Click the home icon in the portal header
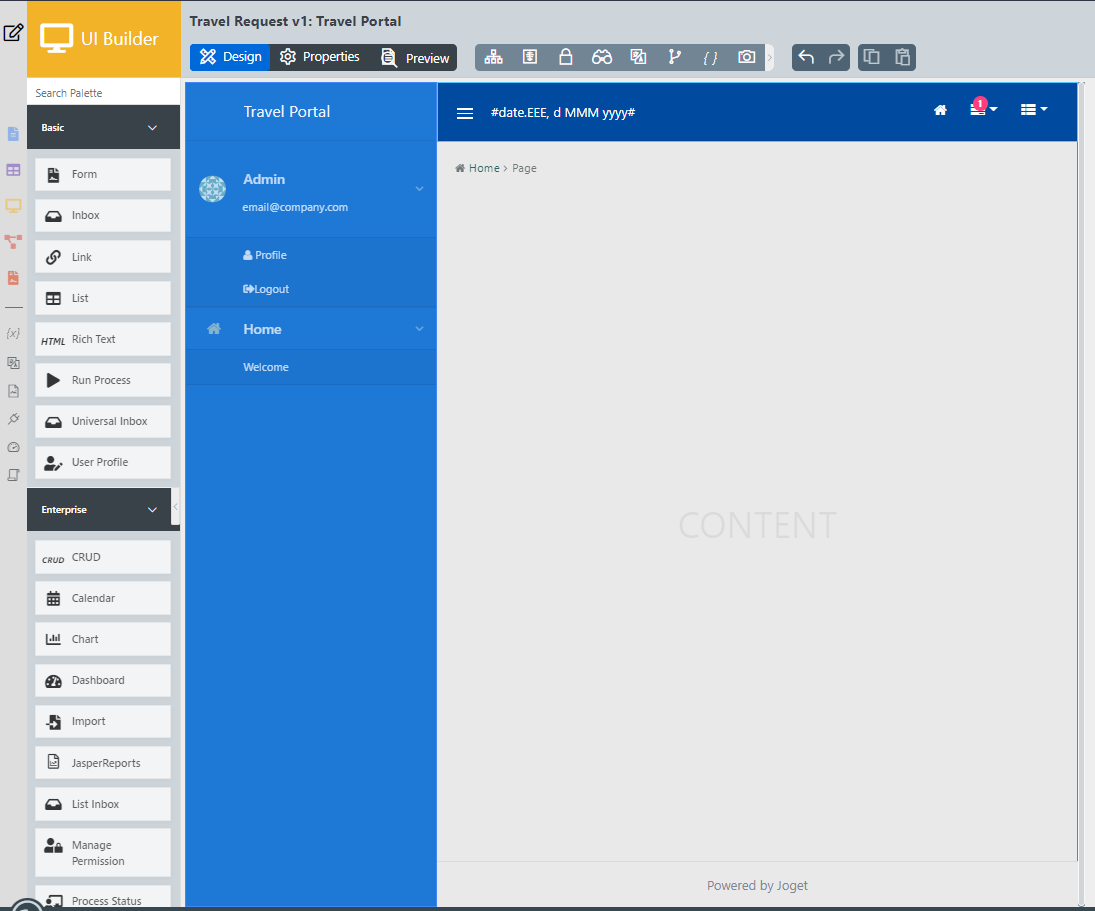The width and height of the screenshot is (1095, 911). pyautogui.click(x=941, y=110)
